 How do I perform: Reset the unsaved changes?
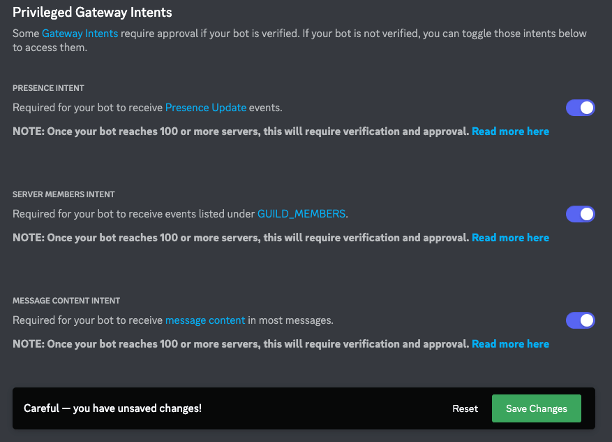[465, 408]
